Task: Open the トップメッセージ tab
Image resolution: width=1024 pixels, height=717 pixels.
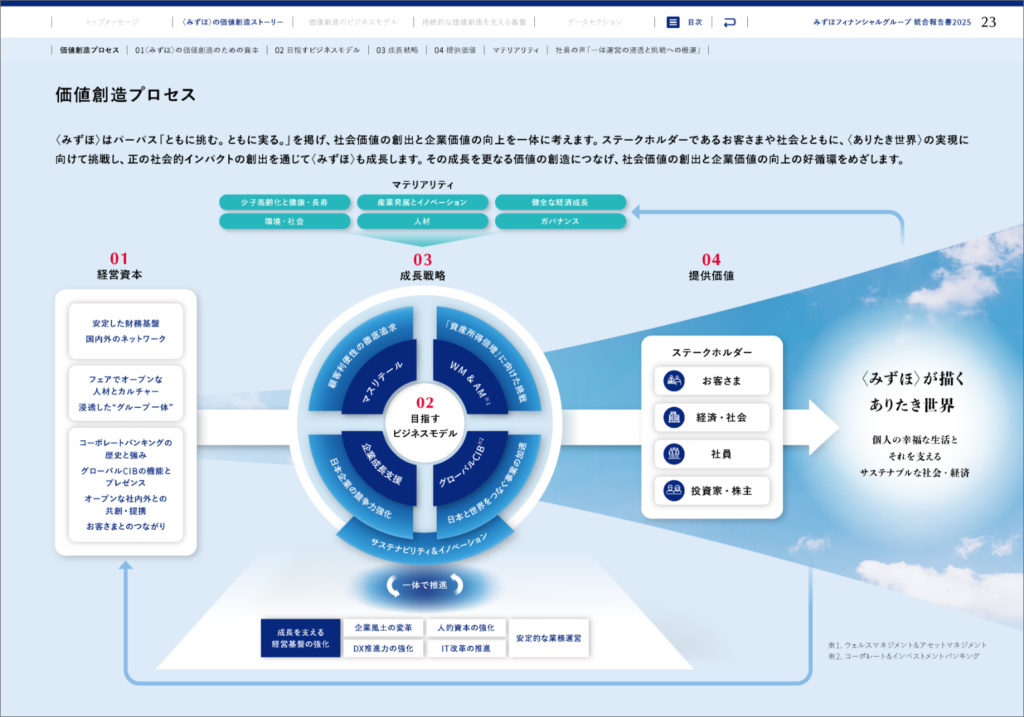Action: pyautogui.click(x=112, y=21)
